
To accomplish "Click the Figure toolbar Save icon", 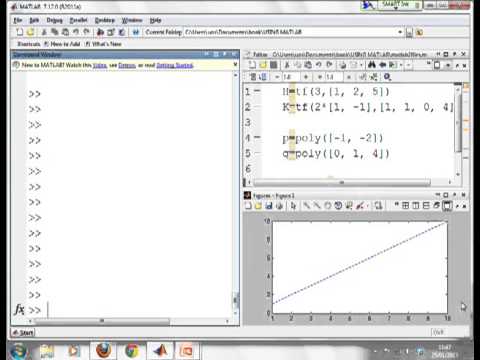I will pyautogui.click(x=269, y=206).
